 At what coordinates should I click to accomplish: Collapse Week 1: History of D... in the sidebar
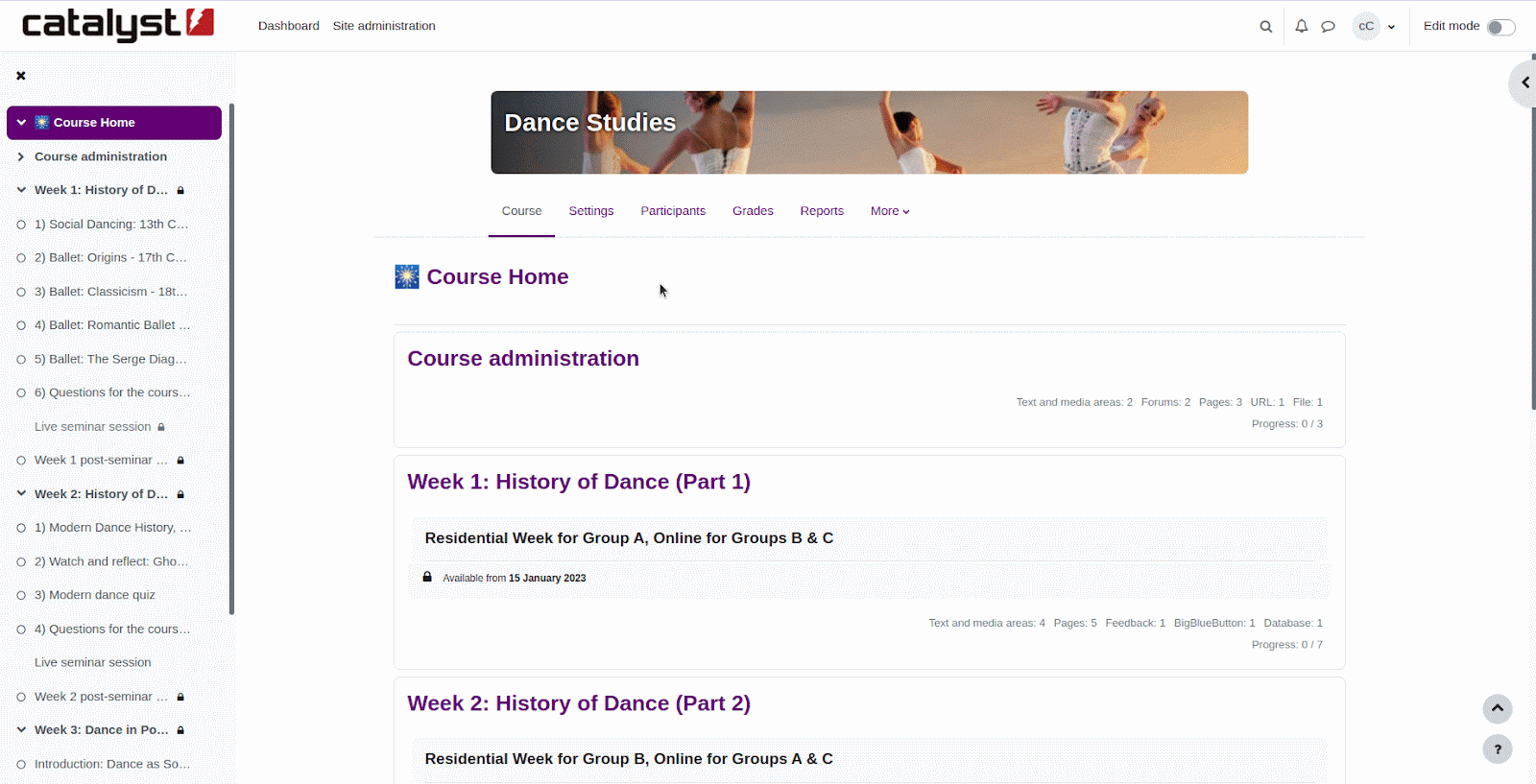click(x=21, y=190)
